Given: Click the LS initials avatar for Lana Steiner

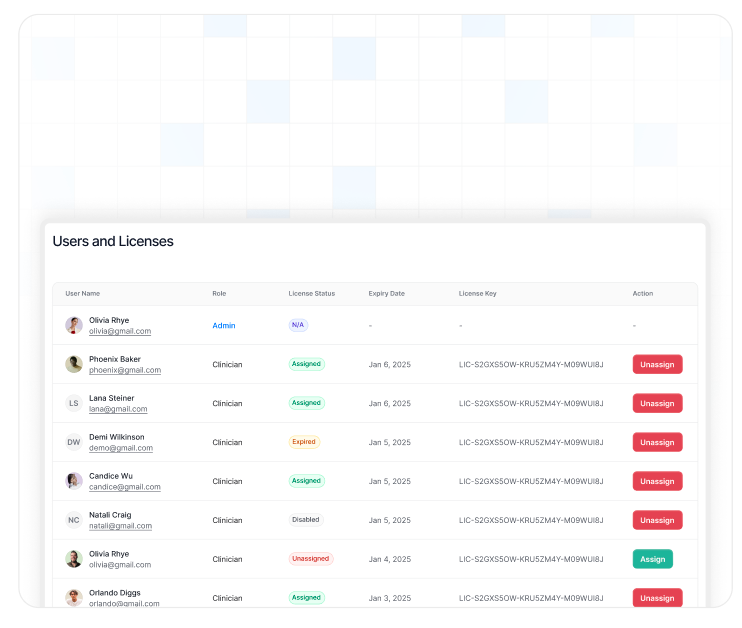Looking at the screenshot, I should (74, 403).
